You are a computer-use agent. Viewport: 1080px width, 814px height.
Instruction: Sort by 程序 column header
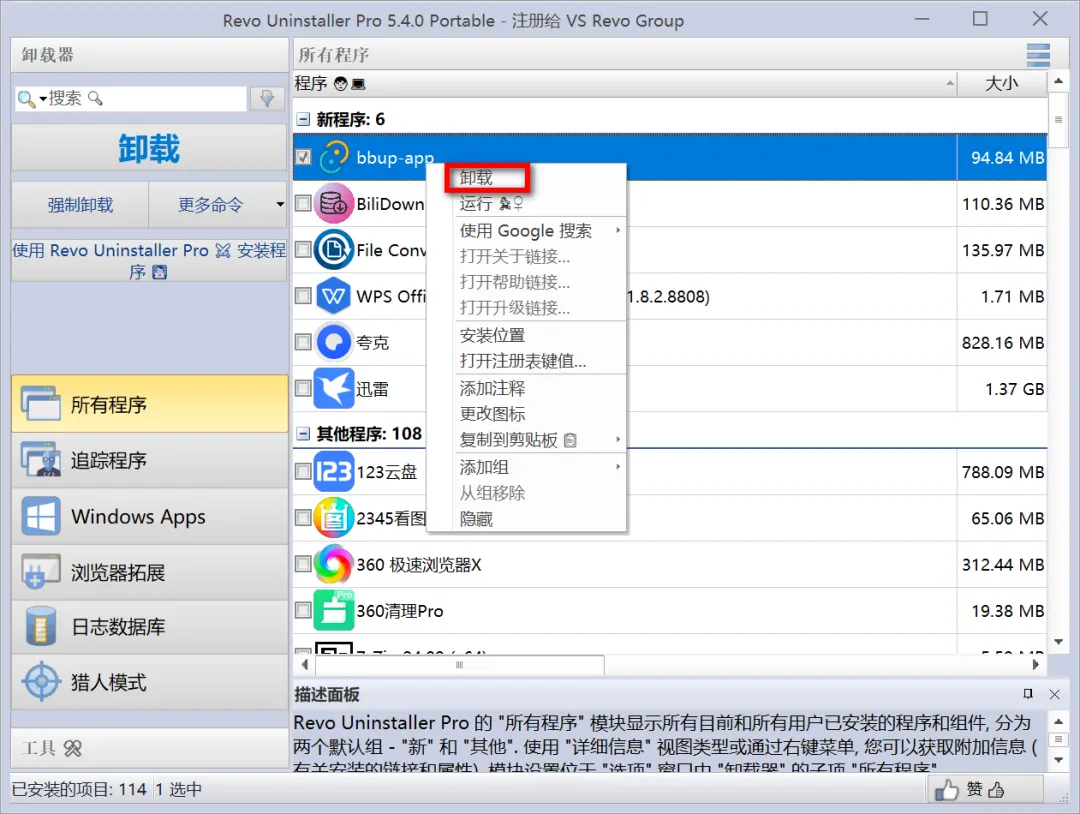tap(625, 83)
